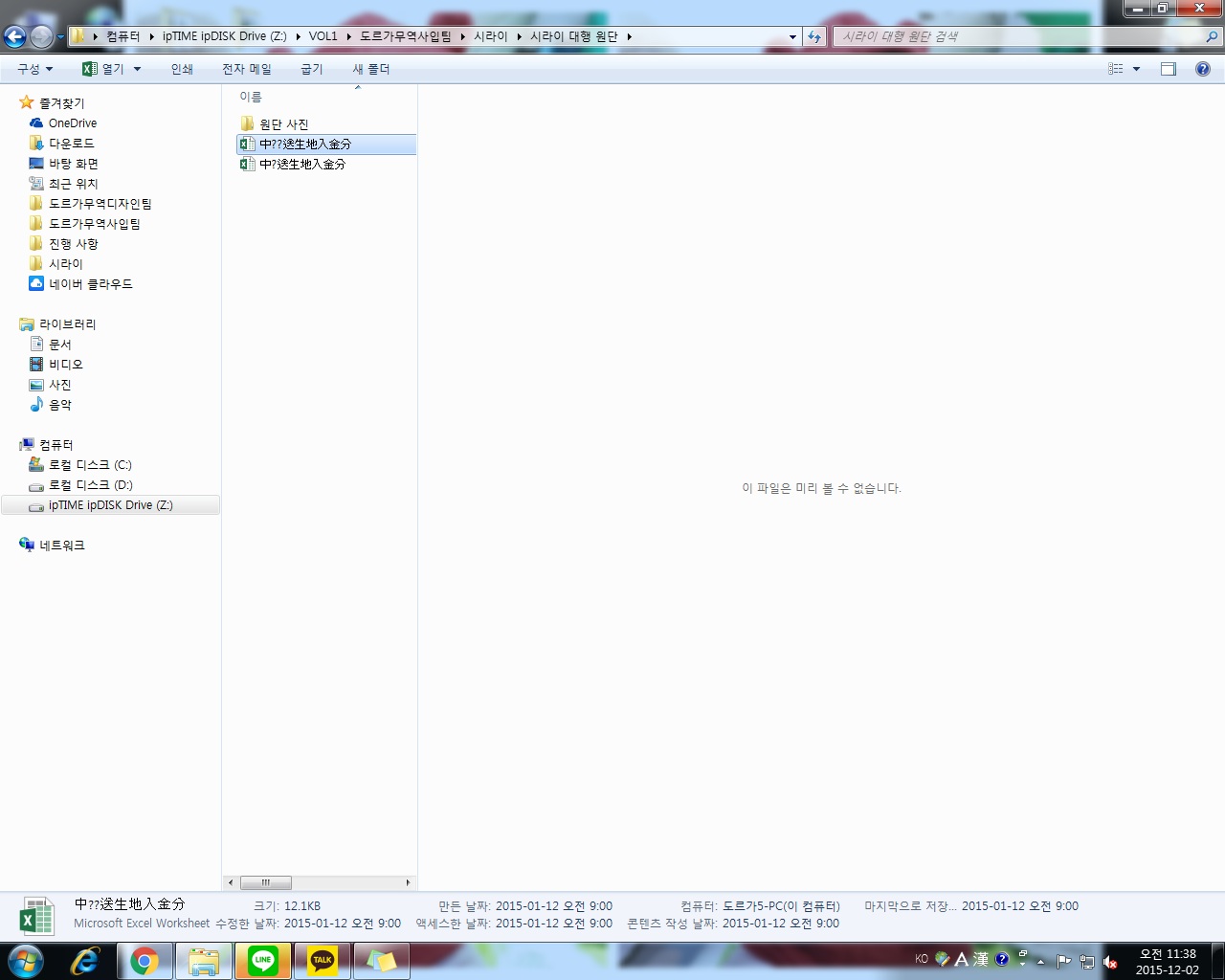The height and width of the screenshot is (980, 1225).
Task: Navigate to 도르가무역사입팀 in the breadcrumb
Action: point(406,36)
